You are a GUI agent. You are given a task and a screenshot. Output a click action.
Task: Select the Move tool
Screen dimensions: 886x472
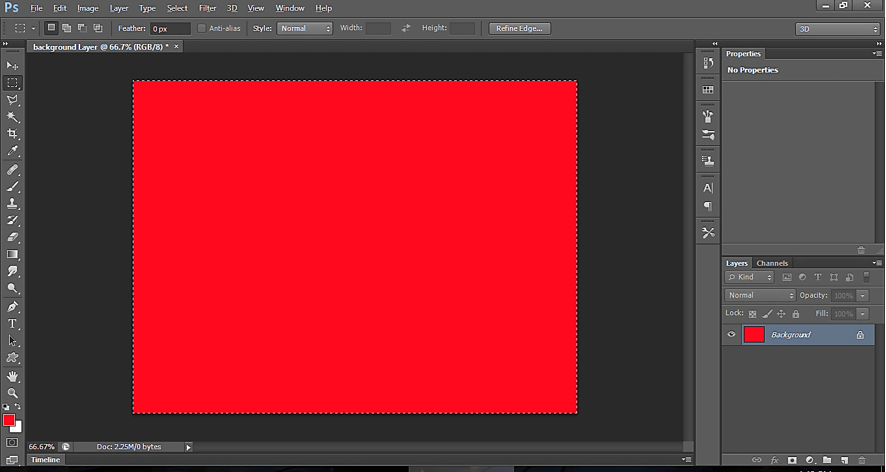coord(12,66)
